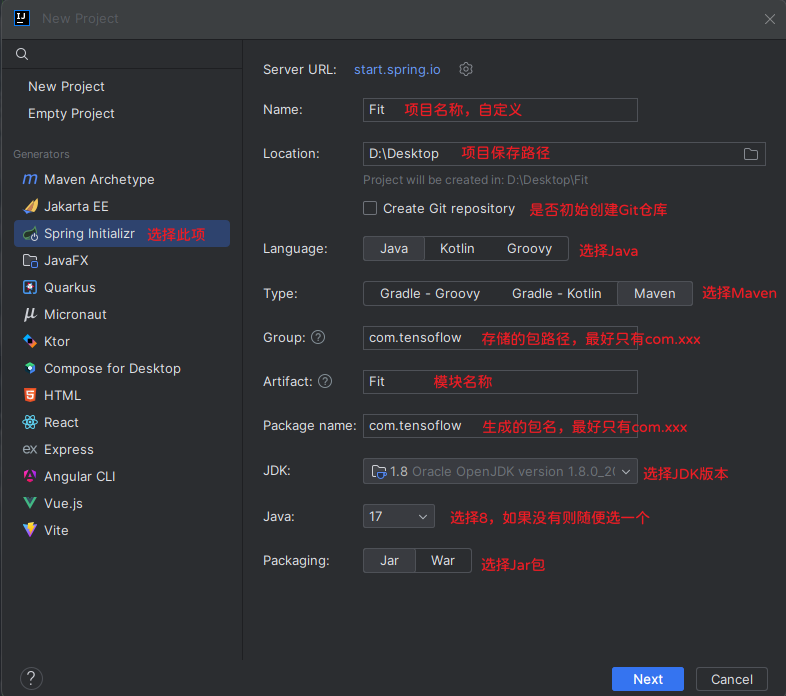Click the Spring Initializr leaf icon

30,233
